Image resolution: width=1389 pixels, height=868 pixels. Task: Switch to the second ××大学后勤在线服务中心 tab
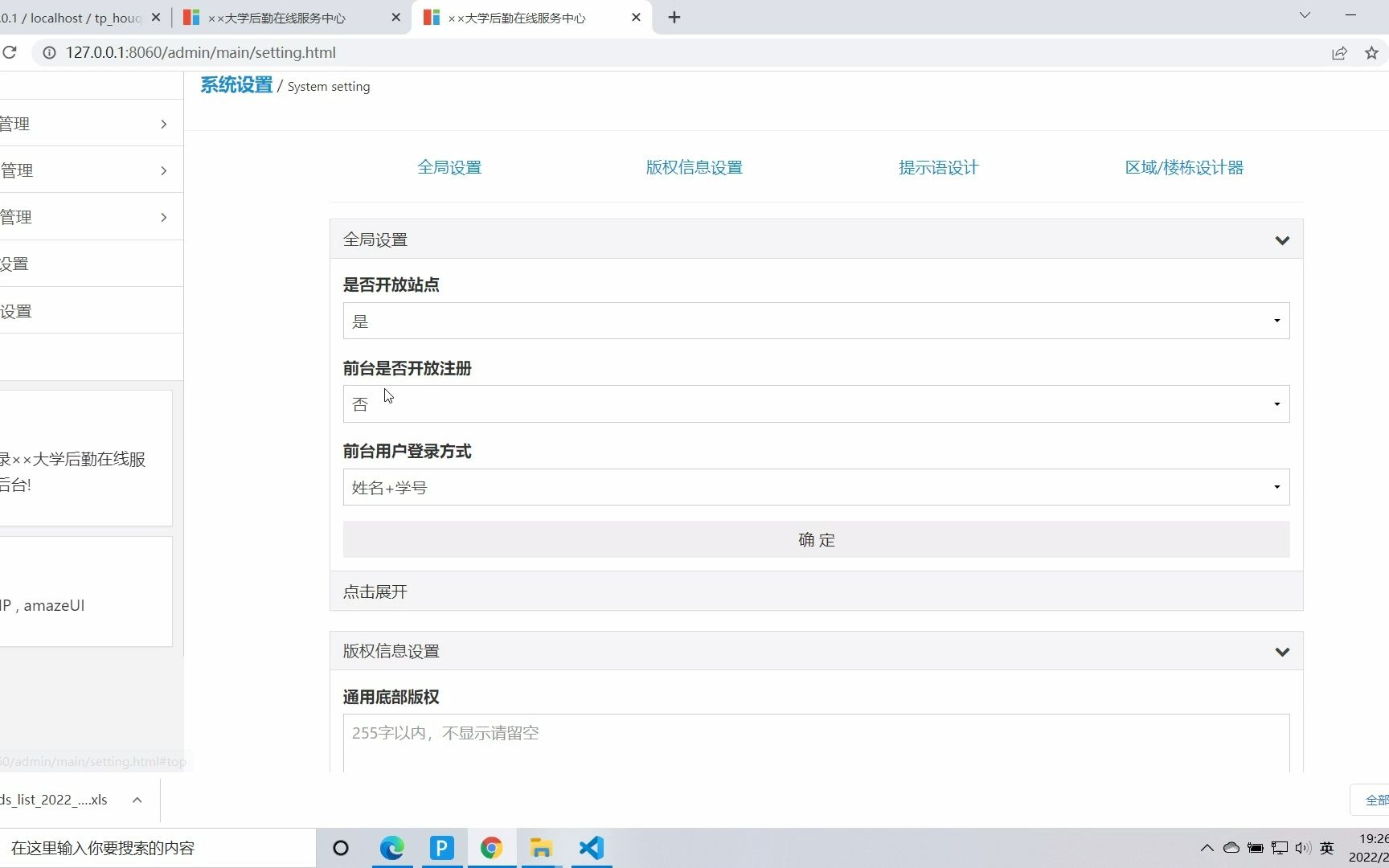click(291, 18)
